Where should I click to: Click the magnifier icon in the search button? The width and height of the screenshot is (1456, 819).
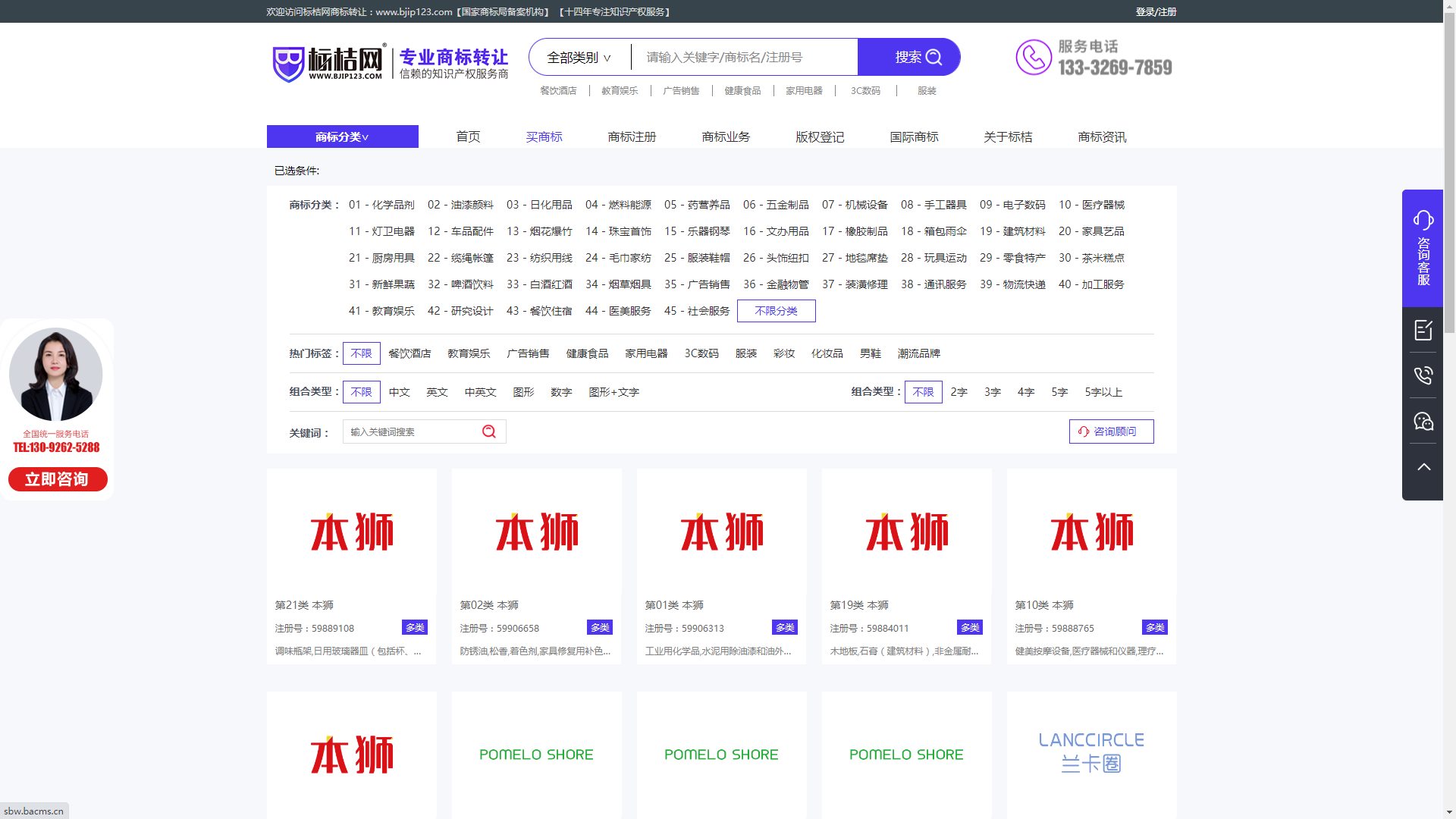[x=934, y=58]
